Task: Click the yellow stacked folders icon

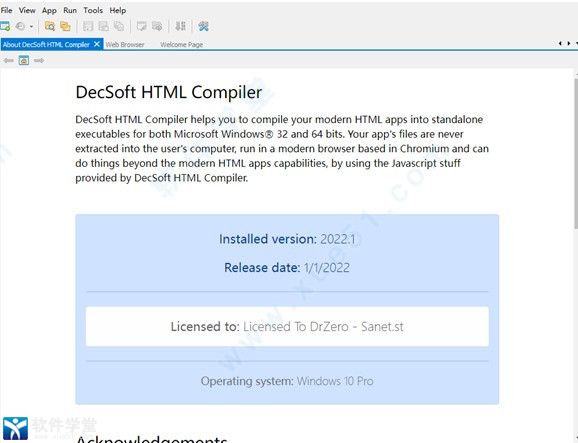Action: [65, 26]
